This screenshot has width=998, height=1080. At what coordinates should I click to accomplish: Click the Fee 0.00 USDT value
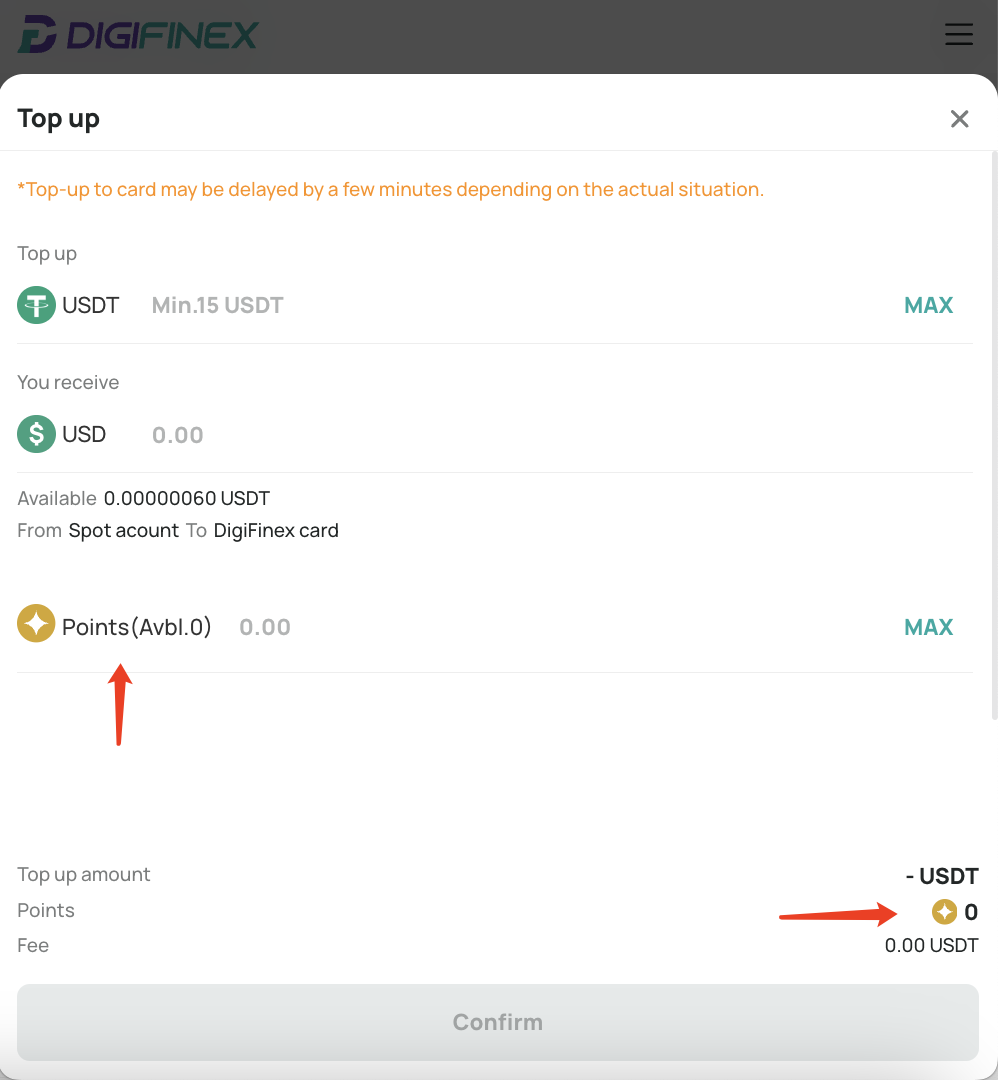pyautogui.click(x=931, y=945)
